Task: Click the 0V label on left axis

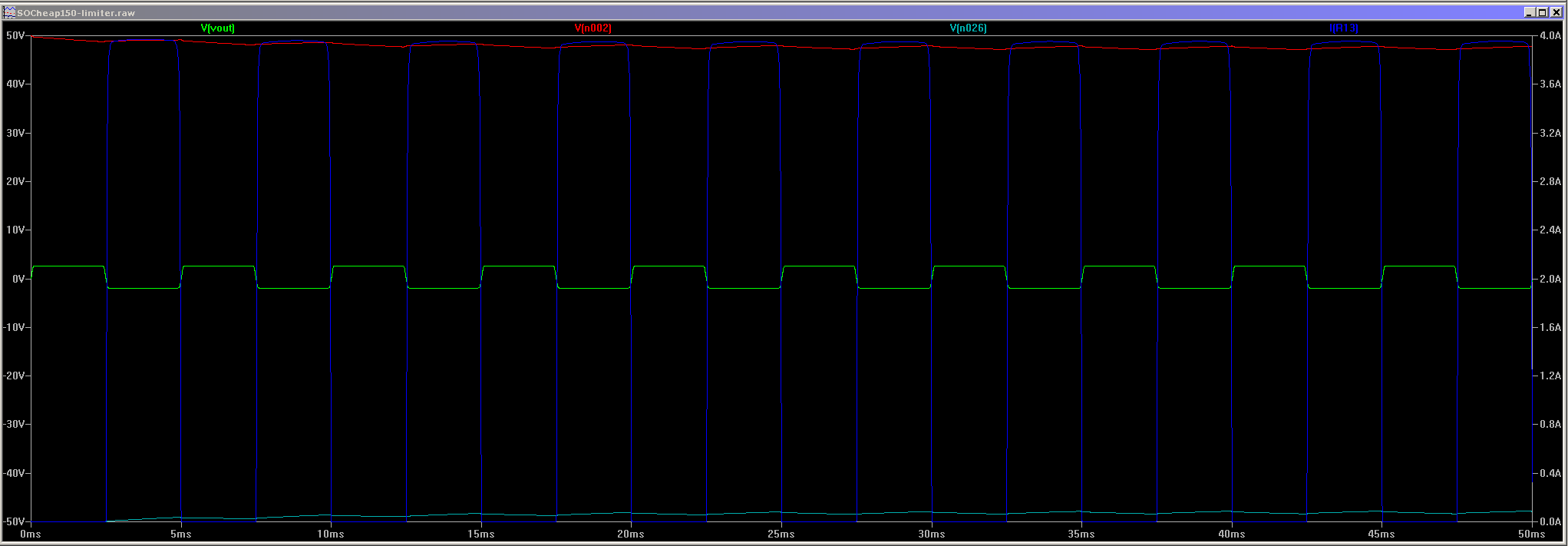Action: click(18, 279)
